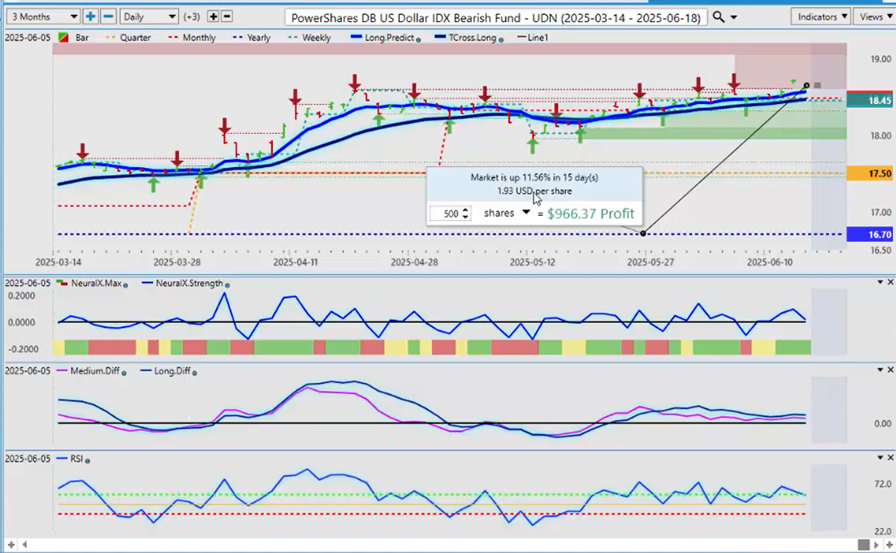The height and width of the screenshot is (553, 896).
Task: Click the settings dot beside NeuralX.Strength
Action: [x=227, y=285]
